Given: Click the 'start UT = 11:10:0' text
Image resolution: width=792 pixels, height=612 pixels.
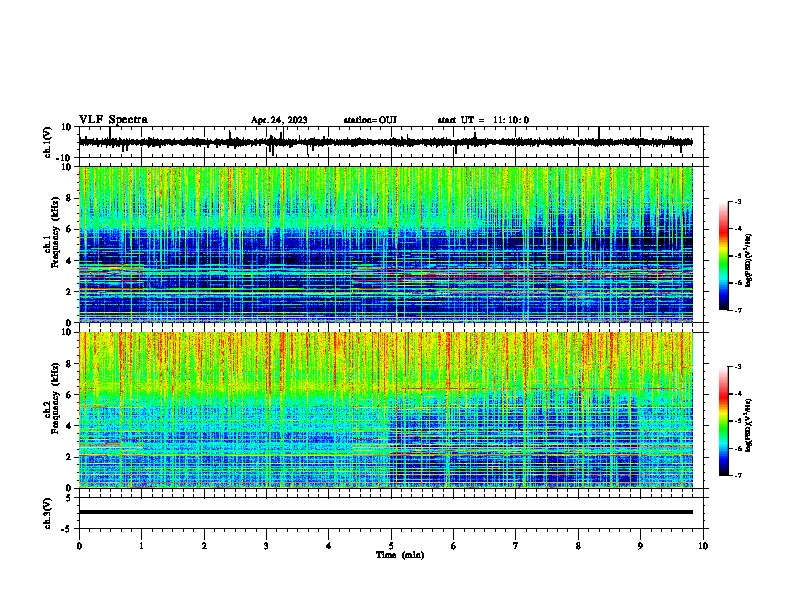Looking at the screenshot, I should pos(483,120).
